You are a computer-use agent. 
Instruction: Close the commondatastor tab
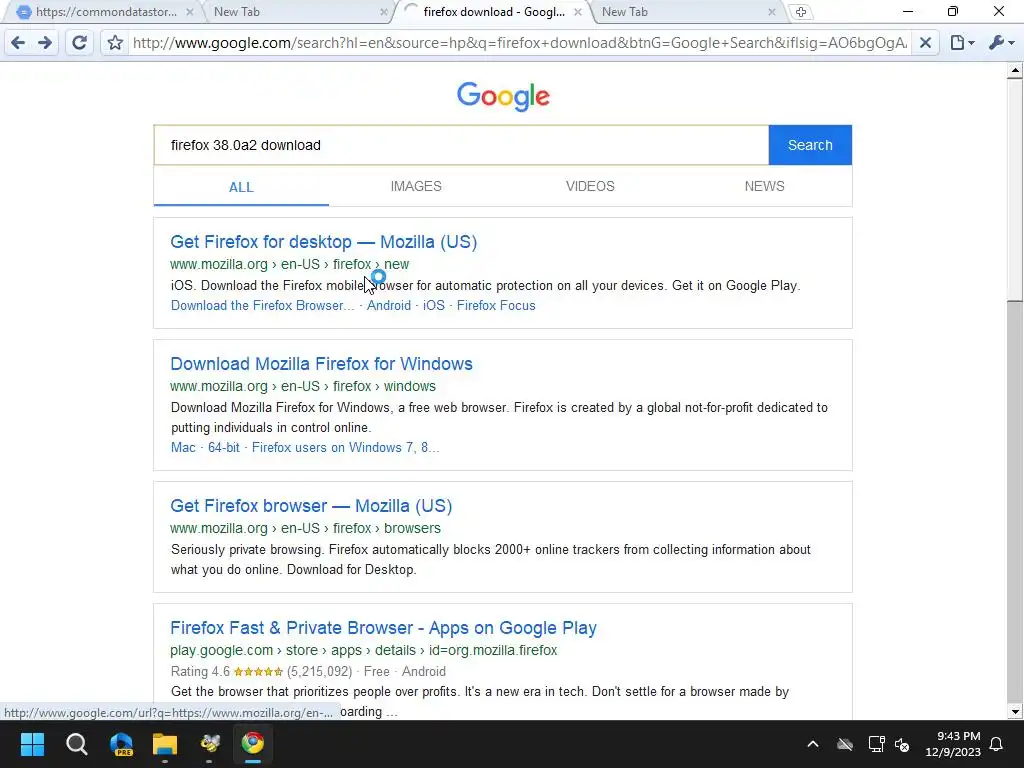click(x=189, y=12)
